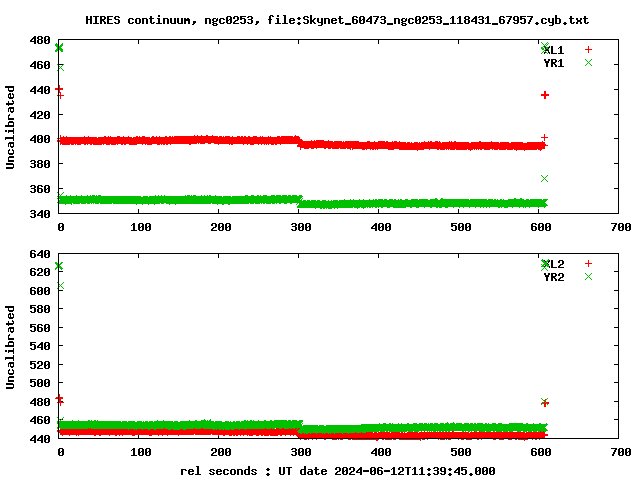Screen dimensions: 640x480
Task: Select the XL2 legend label
Action: (554, 264)
